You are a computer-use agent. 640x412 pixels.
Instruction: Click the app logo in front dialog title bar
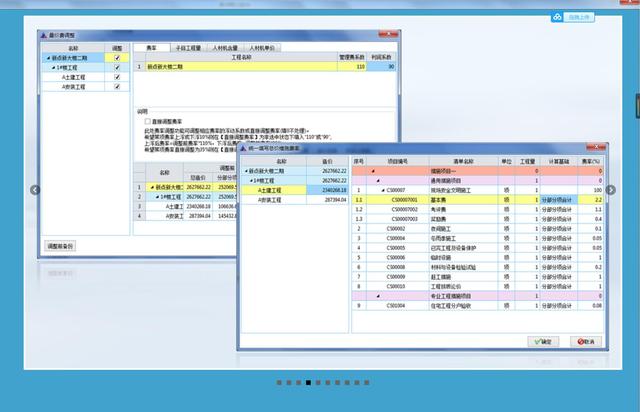click(244, 148)
